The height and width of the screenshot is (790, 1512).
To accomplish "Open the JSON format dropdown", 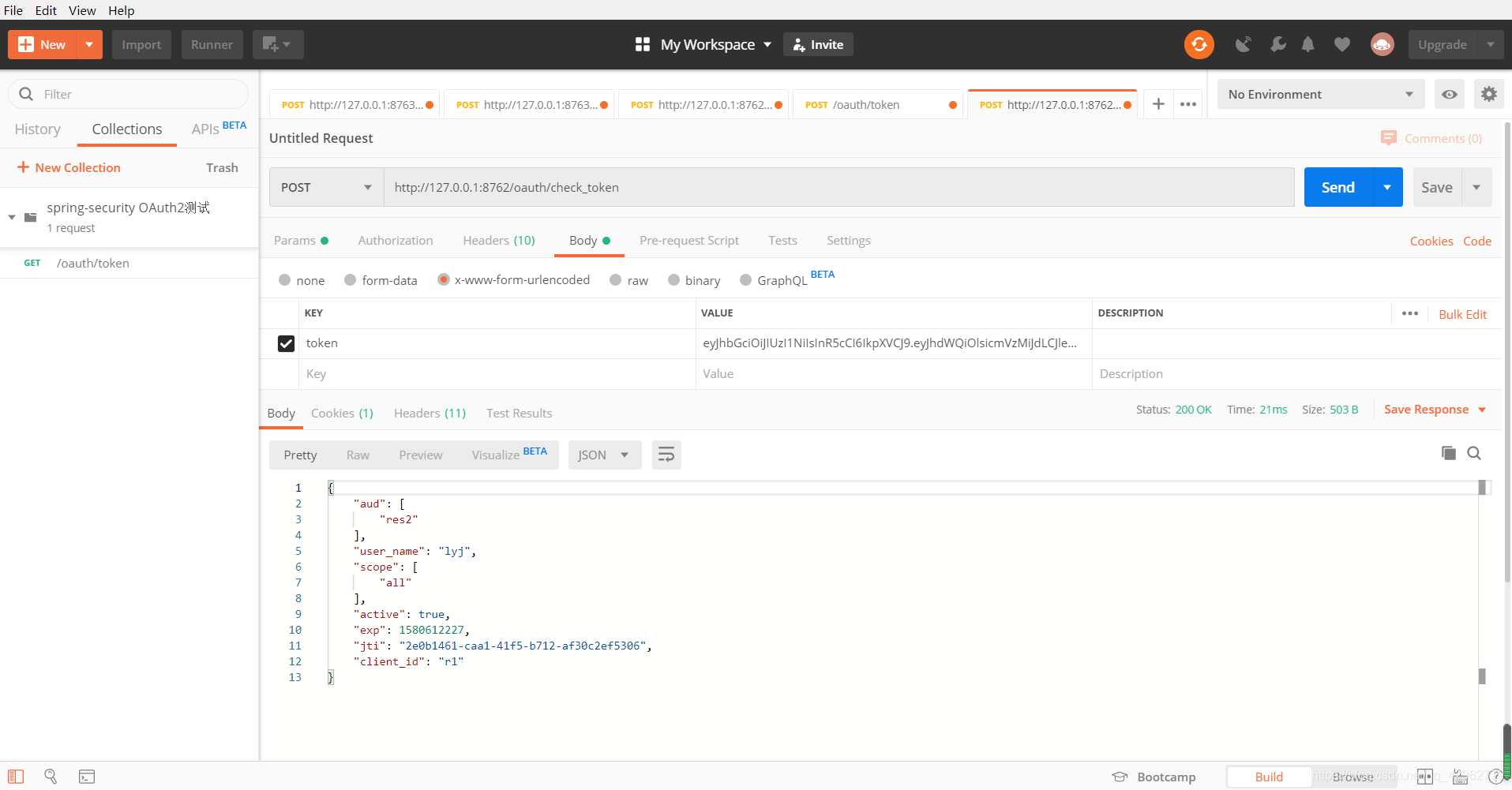I will click(x=604, y=455).
